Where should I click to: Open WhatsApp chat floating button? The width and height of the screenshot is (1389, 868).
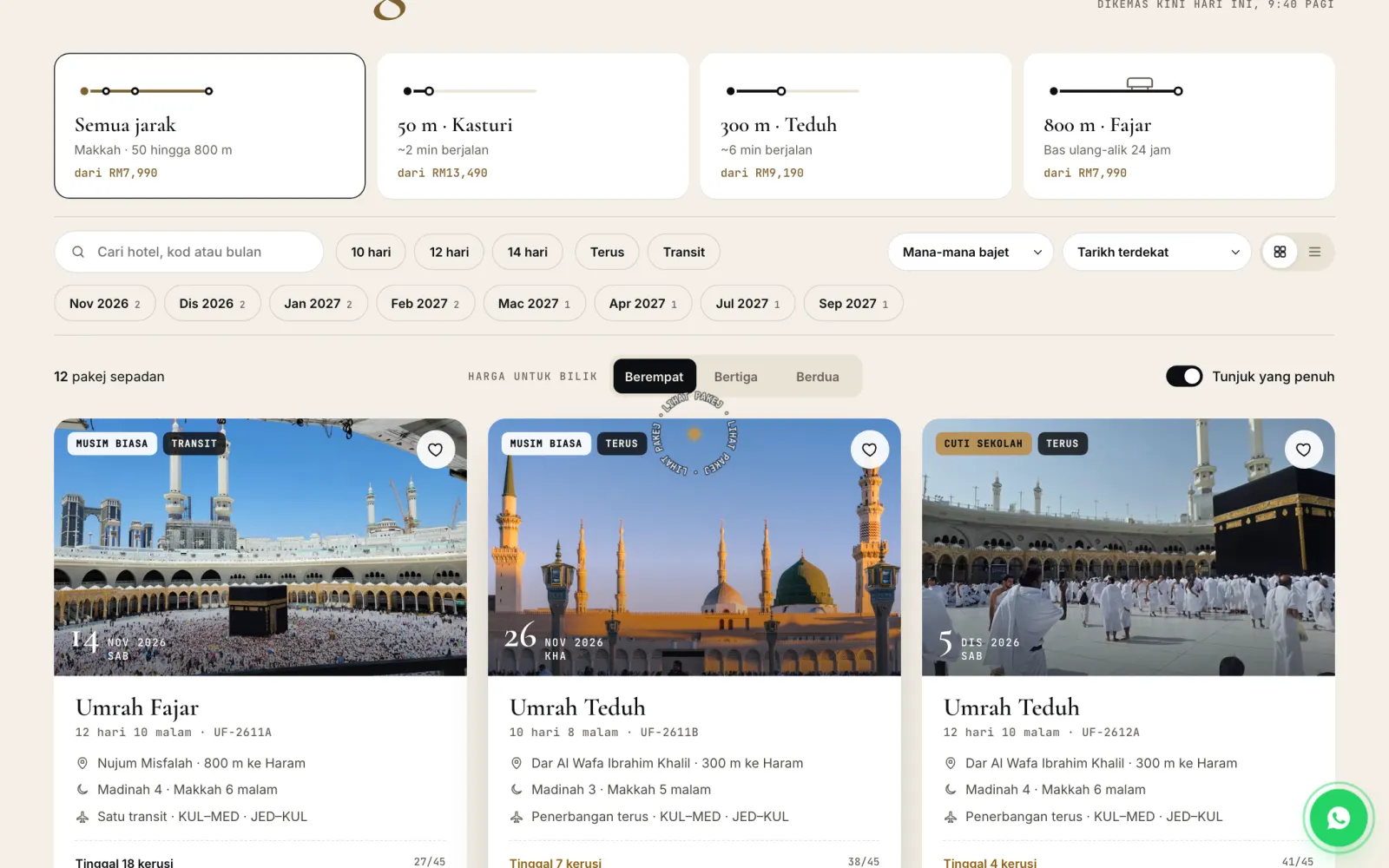(x=1338, y=818)
